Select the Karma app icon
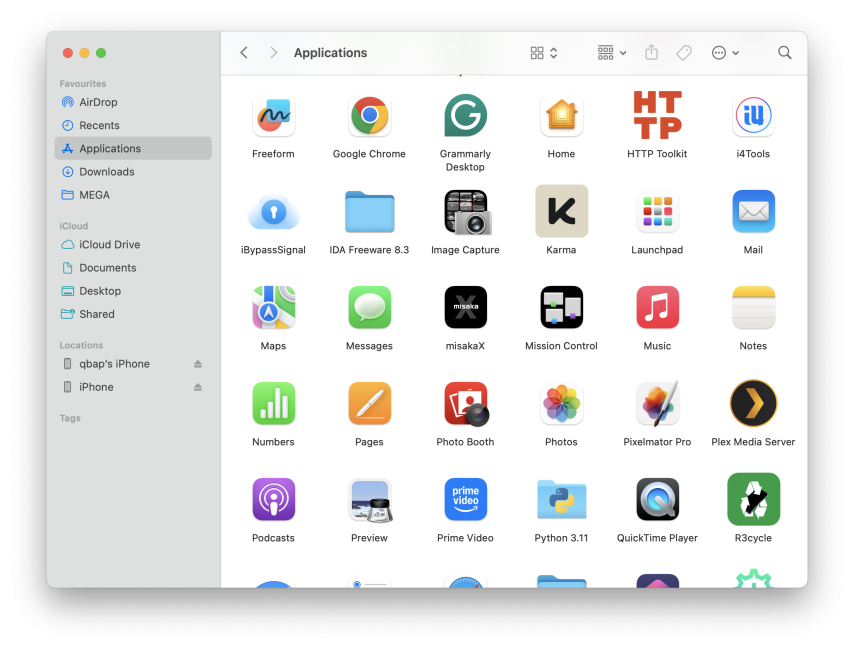 562,211
